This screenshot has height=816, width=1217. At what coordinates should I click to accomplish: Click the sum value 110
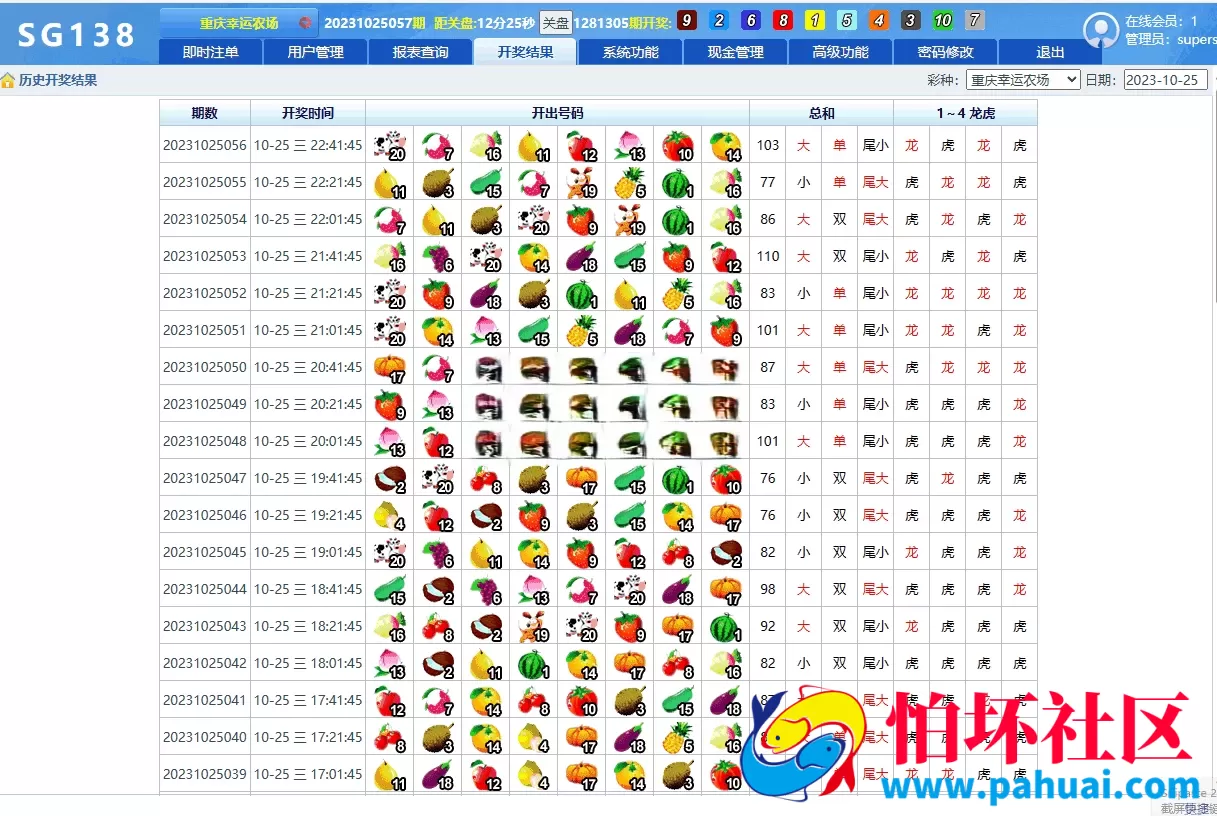click(768, 256)
